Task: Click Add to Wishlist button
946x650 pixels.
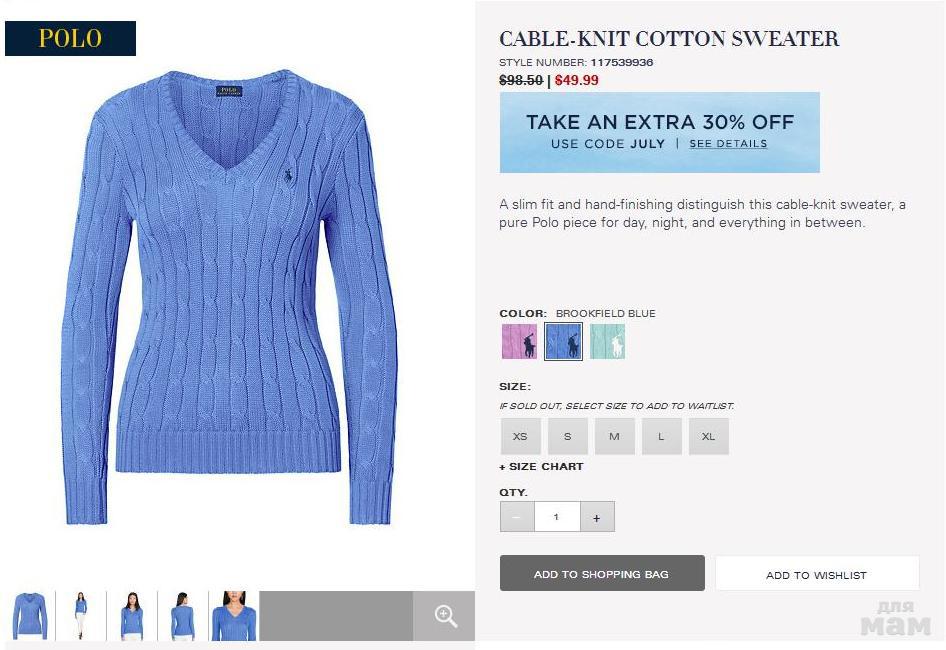Action: point(816,575)
